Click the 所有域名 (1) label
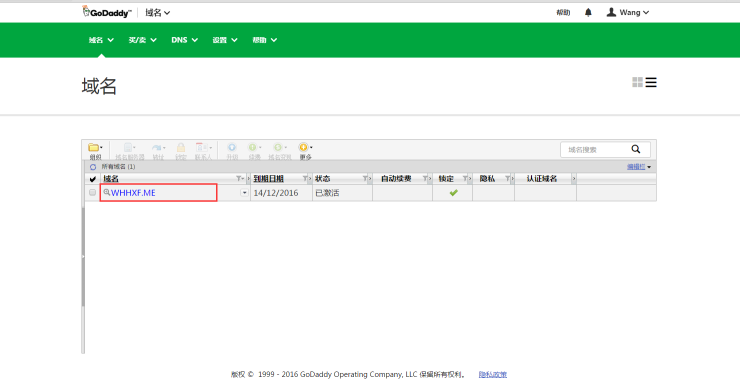The width and height of the screenshot is (740, 379). point(118,167)
